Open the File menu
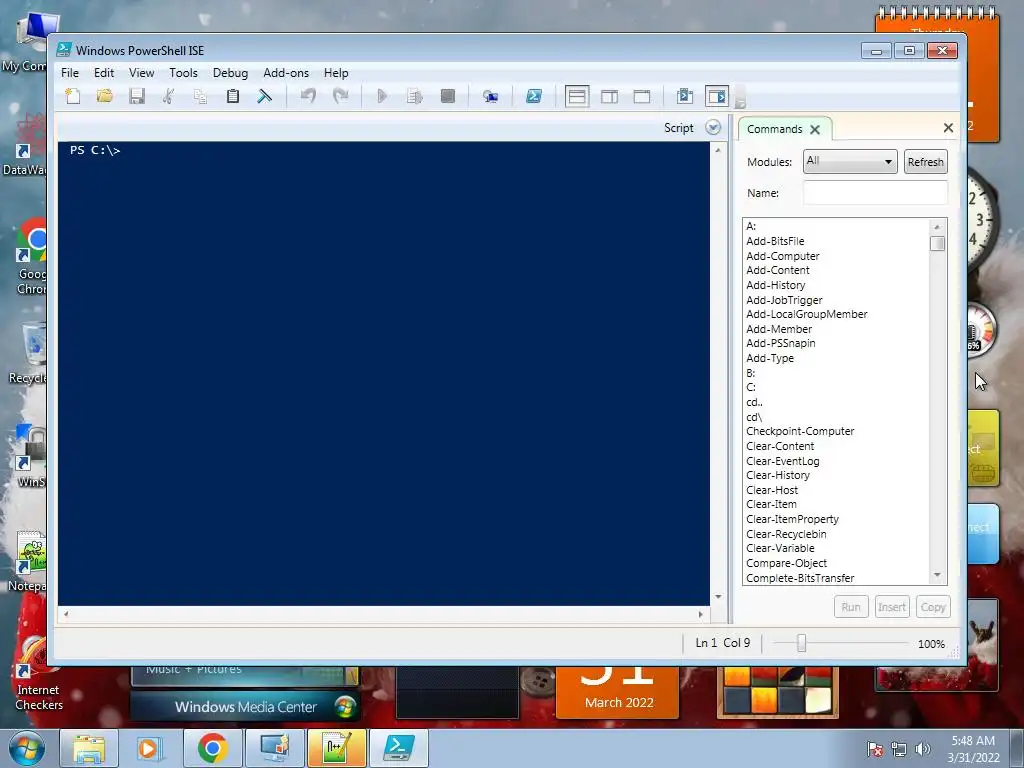 [x=70, y=73]
